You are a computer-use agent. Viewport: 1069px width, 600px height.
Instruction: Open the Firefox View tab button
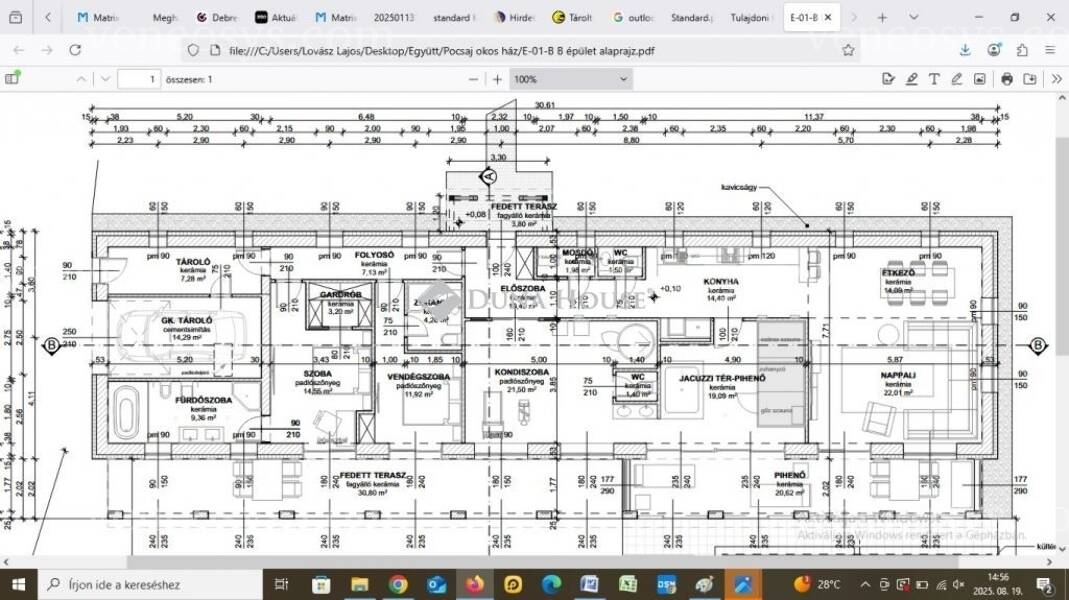point(15,18)
